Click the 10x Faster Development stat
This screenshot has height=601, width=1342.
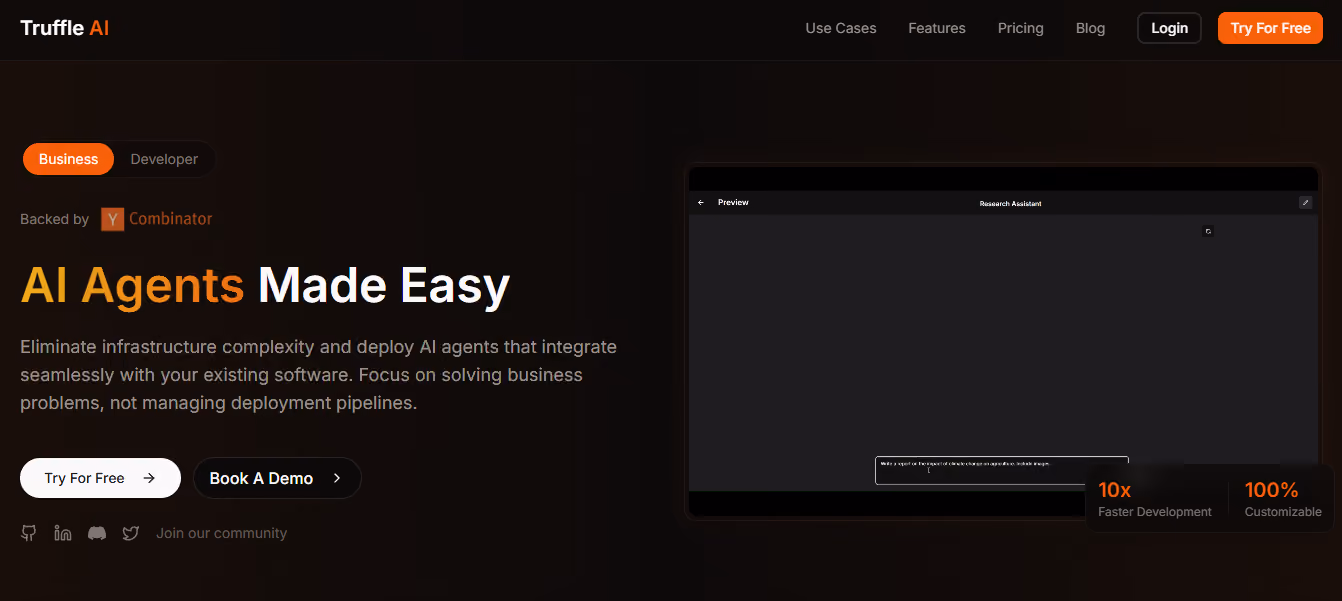point(1155,499)
